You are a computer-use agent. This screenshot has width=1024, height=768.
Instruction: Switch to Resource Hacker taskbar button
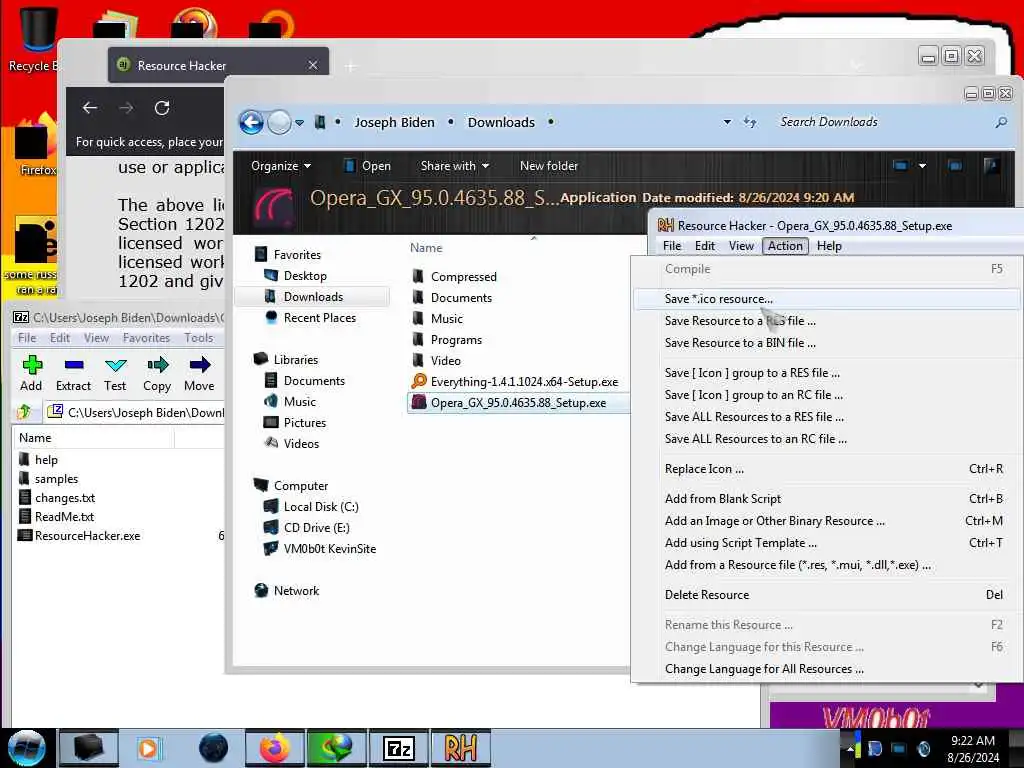pos(460,748)
